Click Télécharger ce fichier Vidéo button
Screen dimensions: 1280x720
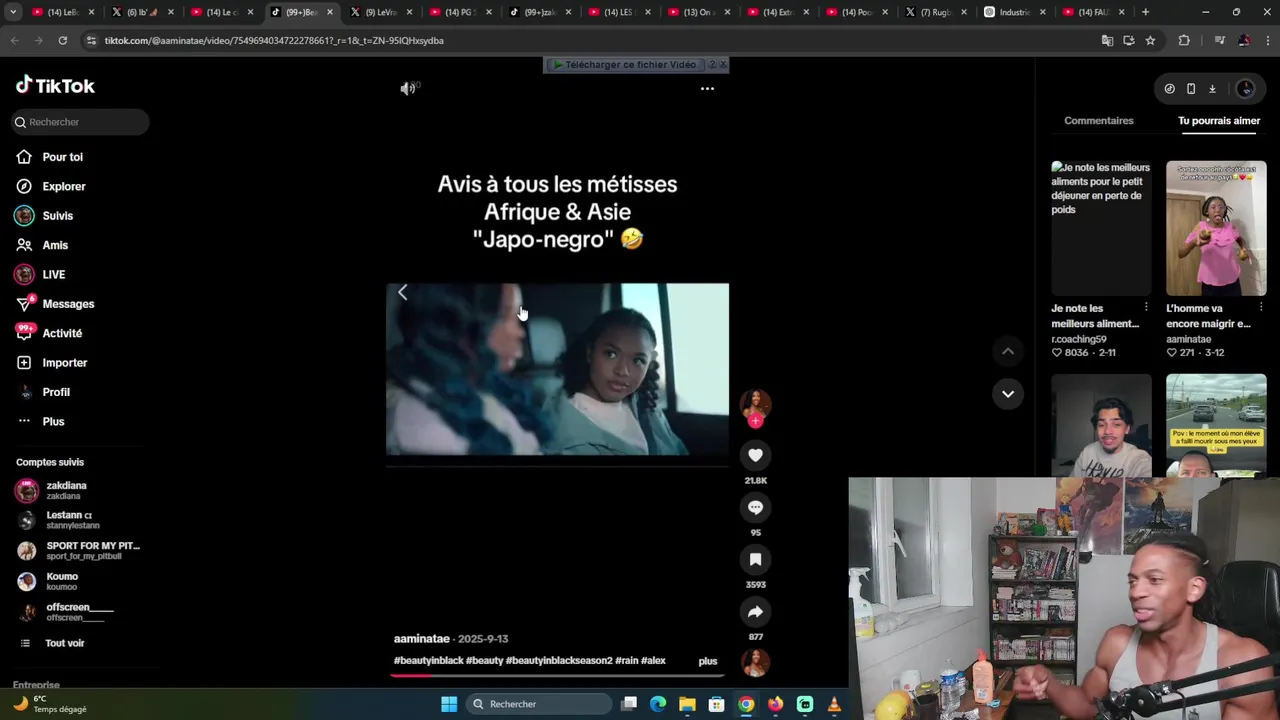tap(625, 65)
